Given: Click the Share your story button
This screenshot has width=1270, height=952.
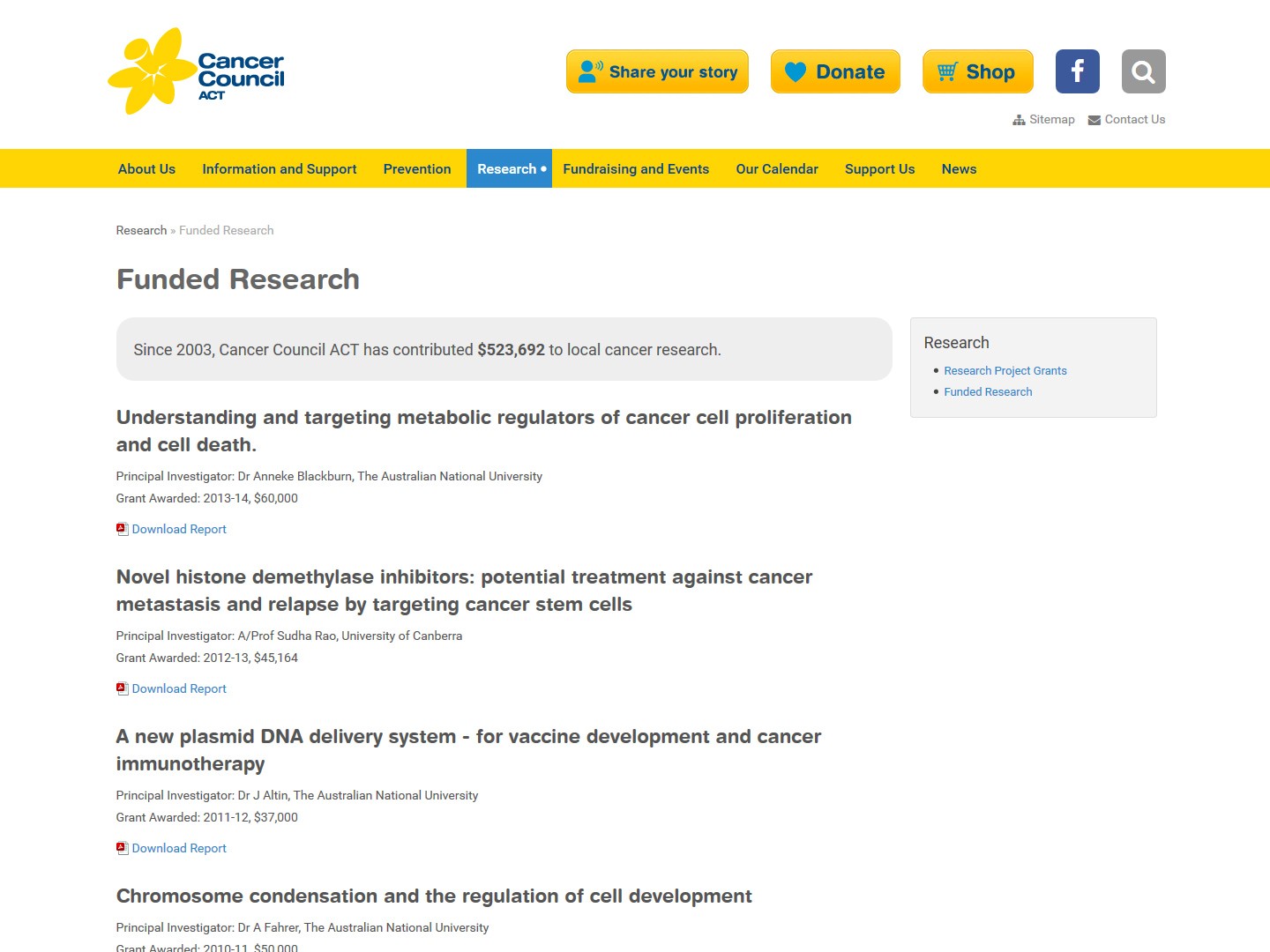Looking at the screenshot, I should click(x=657, y=71).
